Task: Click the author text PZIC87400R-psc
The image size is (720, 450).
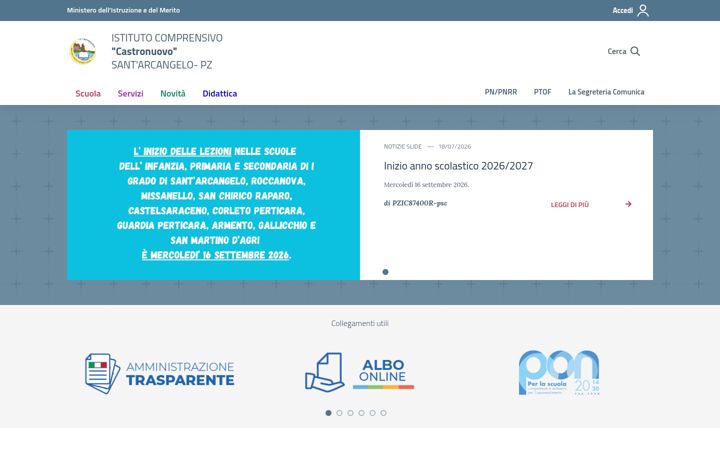Action: 419,203
